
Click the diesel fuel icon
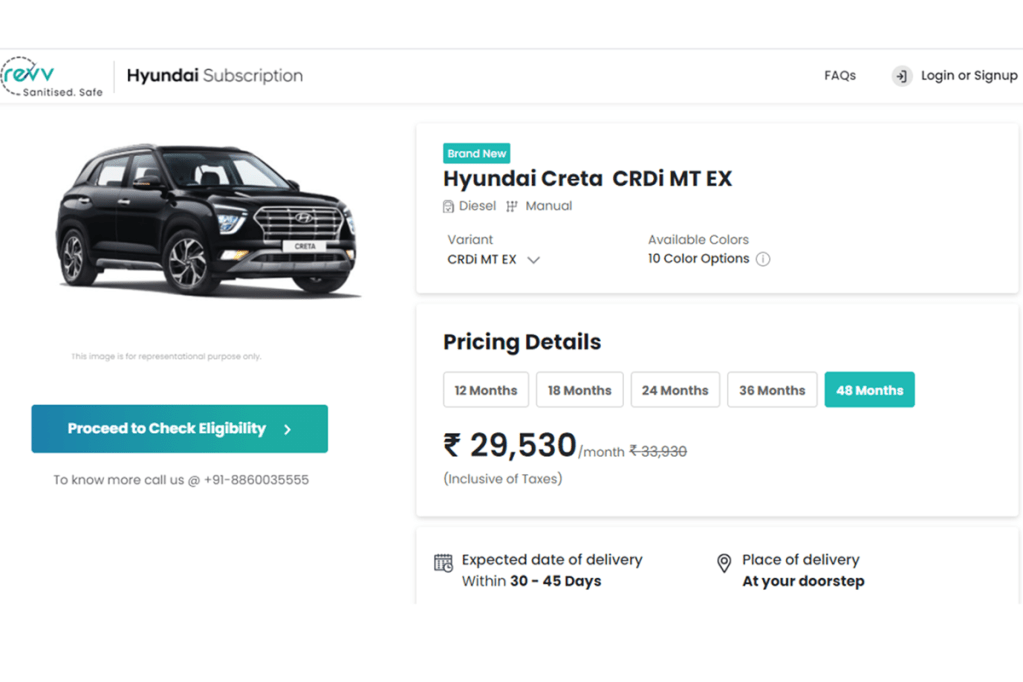point(449,207)
